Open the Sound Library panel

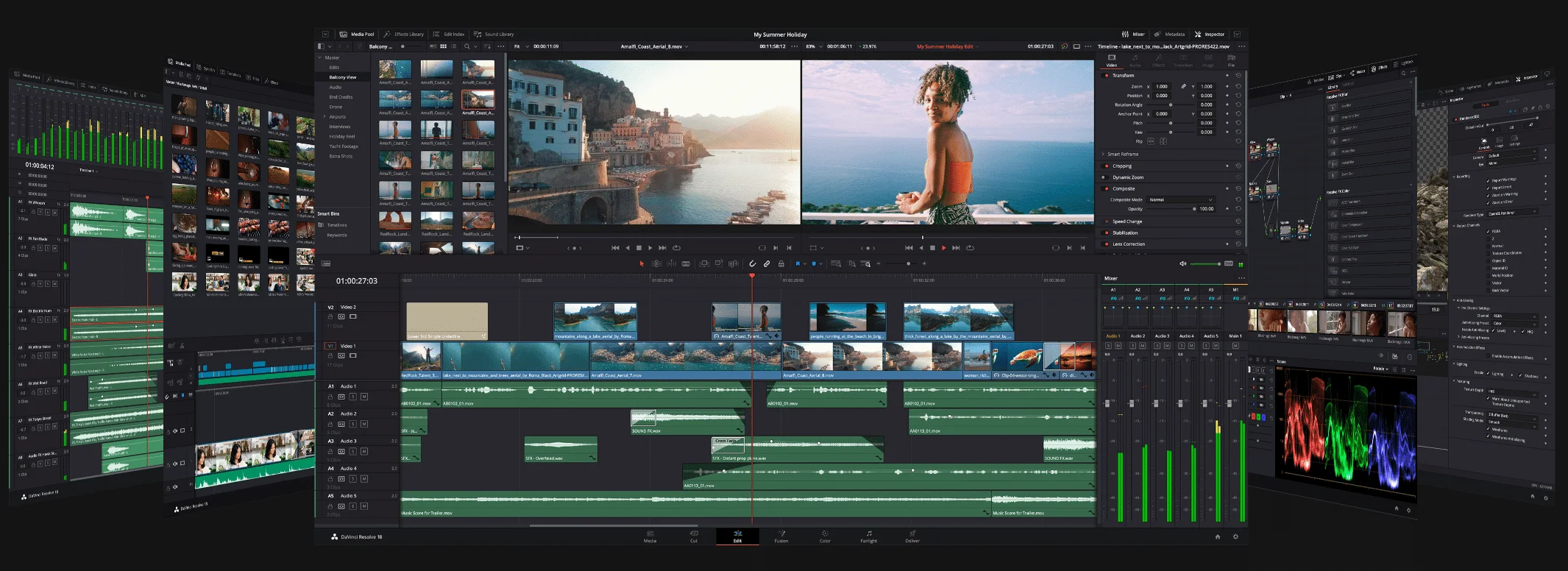494,35
